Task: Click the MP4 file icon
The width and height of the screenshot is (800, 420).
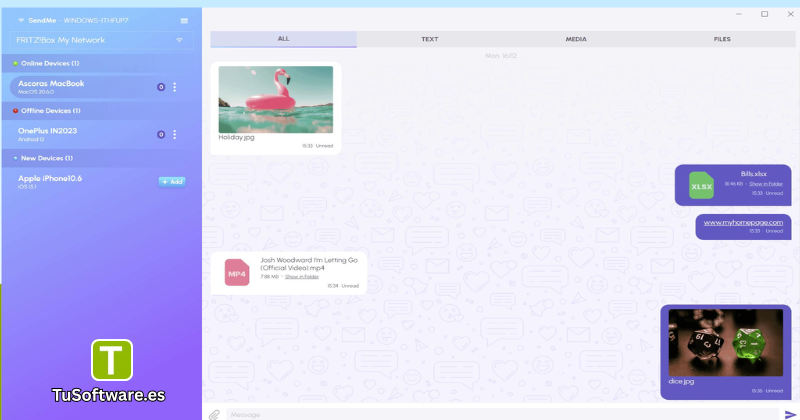Action: 237,273
